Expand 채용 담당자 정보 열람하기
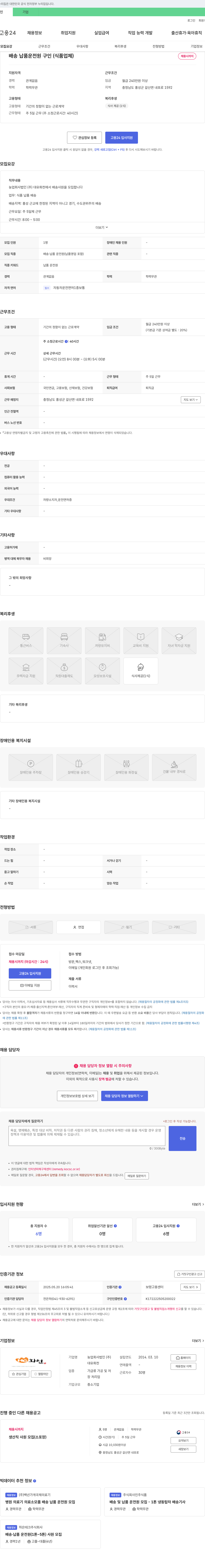Screen dimensions: 205x1568 (x=125, y=1096)
